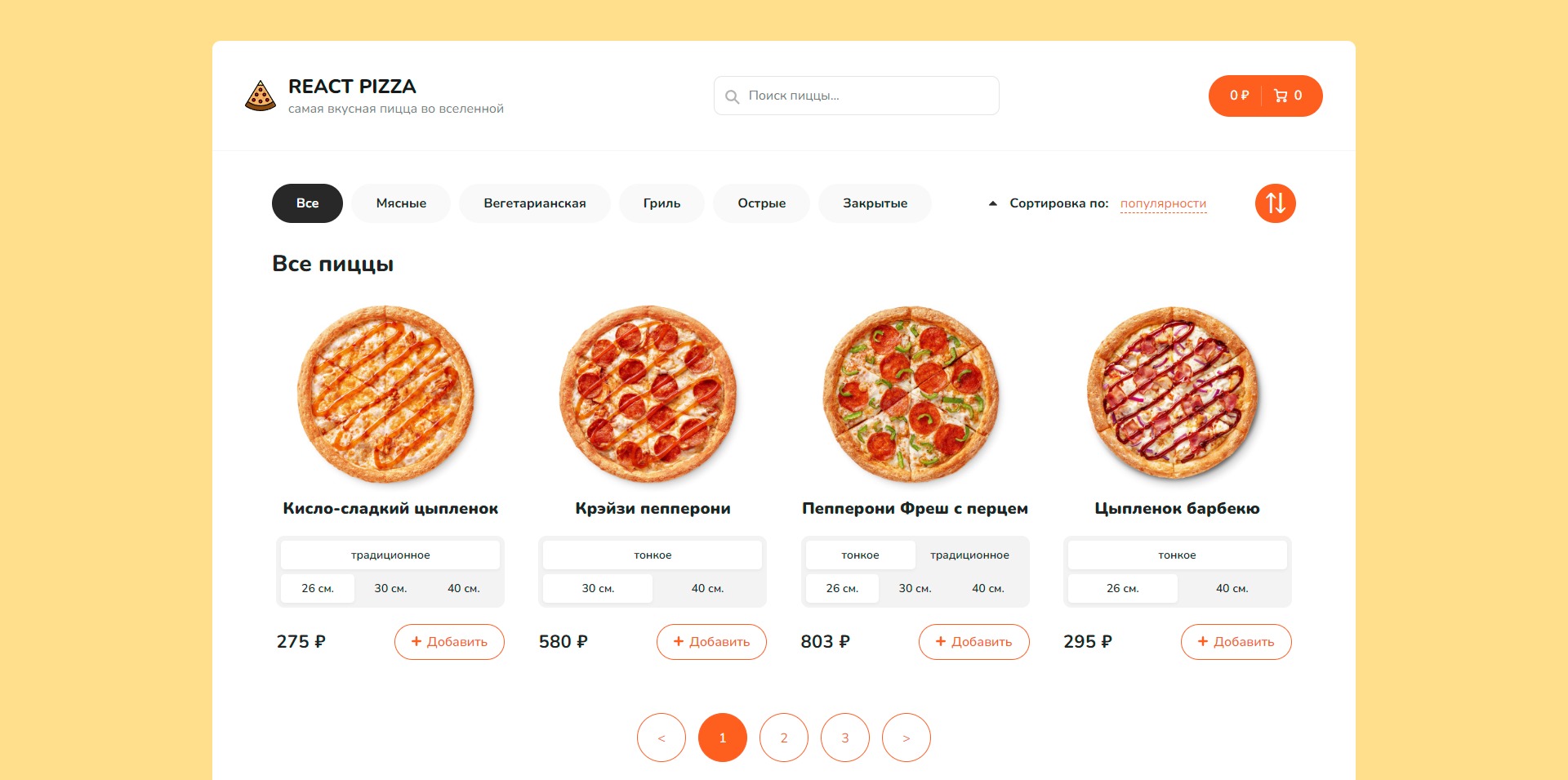Screen dimensions: 1568x780
Task: Go to next page arrow
Action: pyautogui.click(x=906, y=738)
